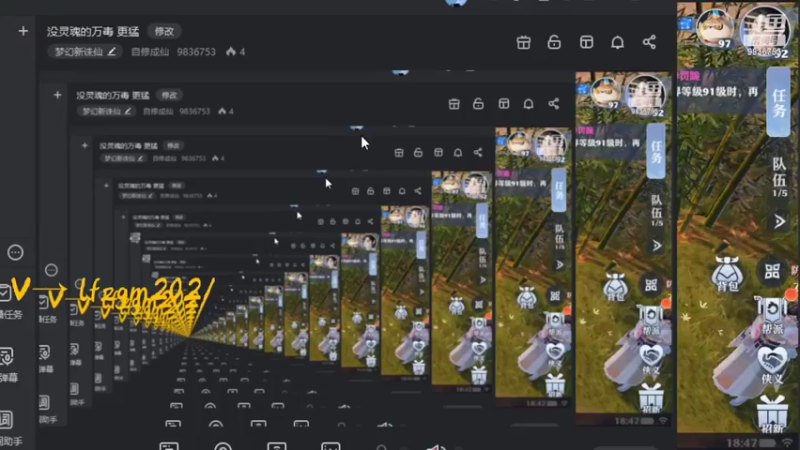
Task: Click the 修改 button in the third nested window
Action: [x=173, y=146]
